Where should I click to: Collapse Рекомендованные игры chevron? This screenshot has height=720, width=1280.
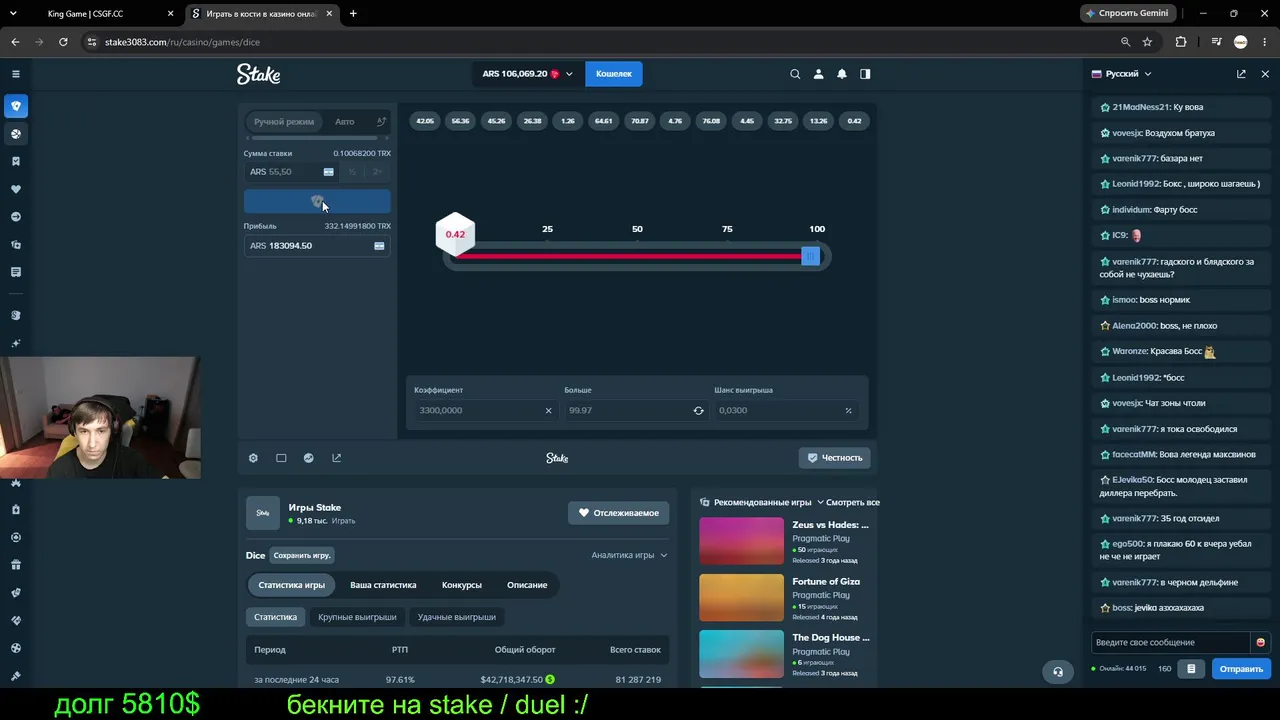click(820, 502)
